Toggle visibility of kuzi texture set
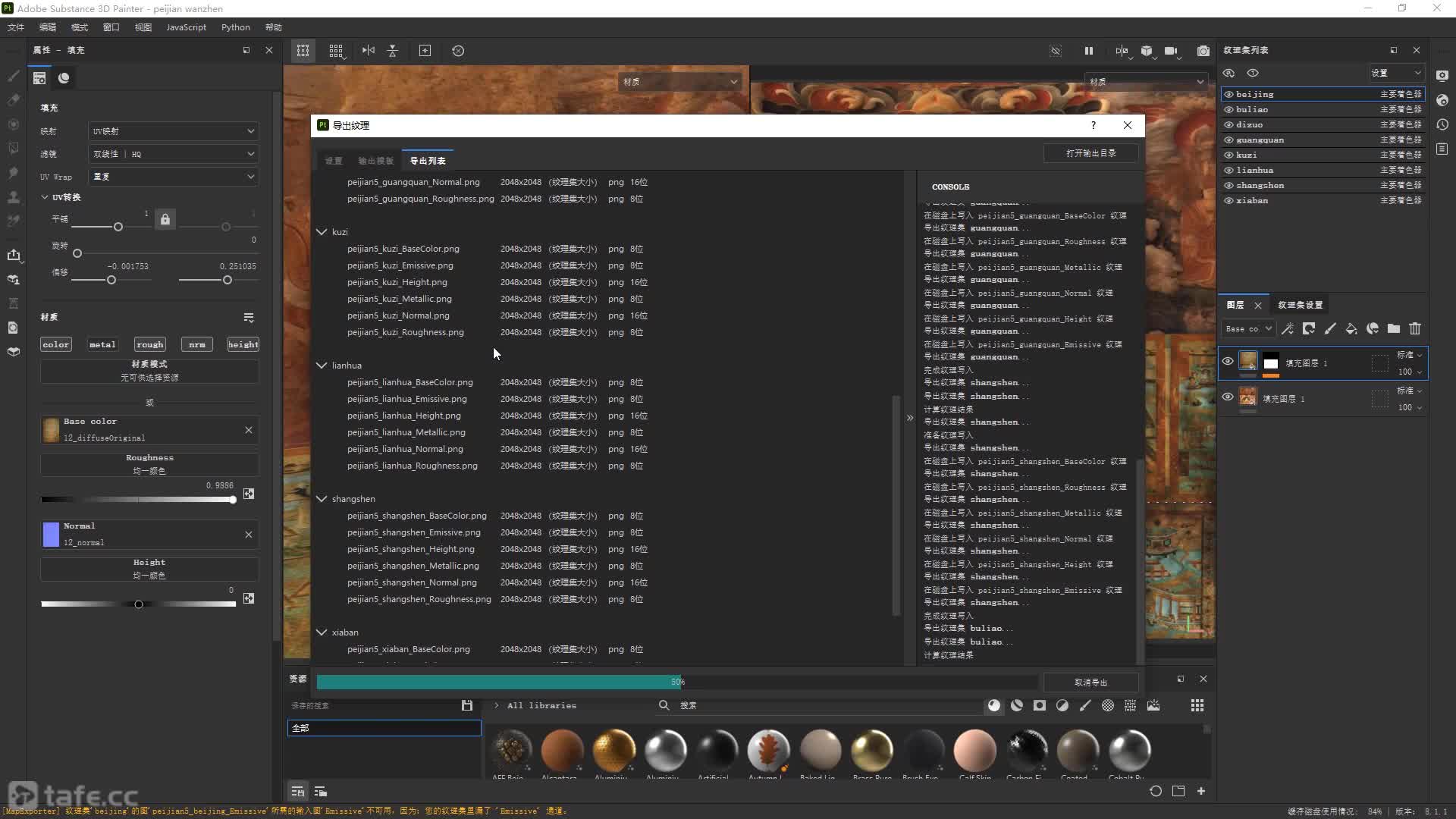The height and width of the screenshot is (819, 1456). click(1228, 155)
